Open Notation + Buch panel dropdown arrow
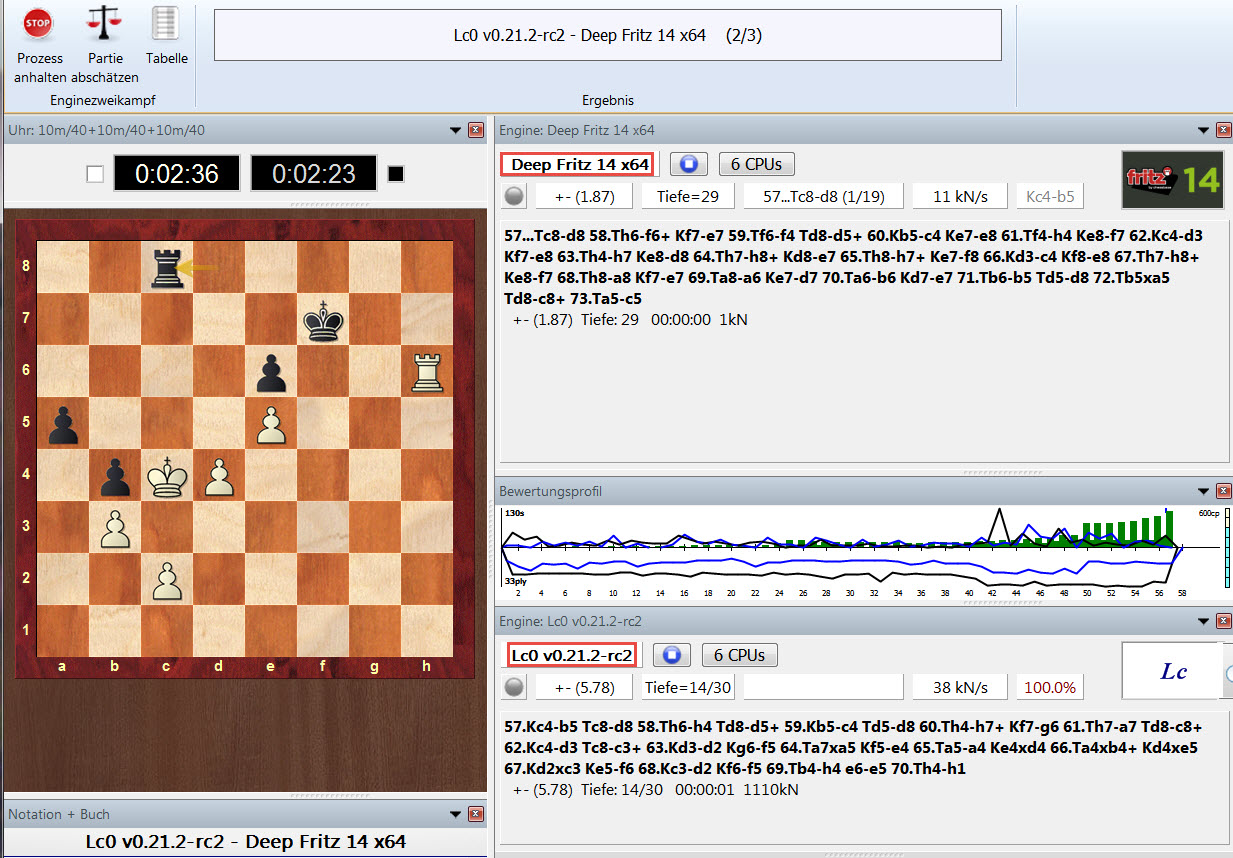 [456, 814]
